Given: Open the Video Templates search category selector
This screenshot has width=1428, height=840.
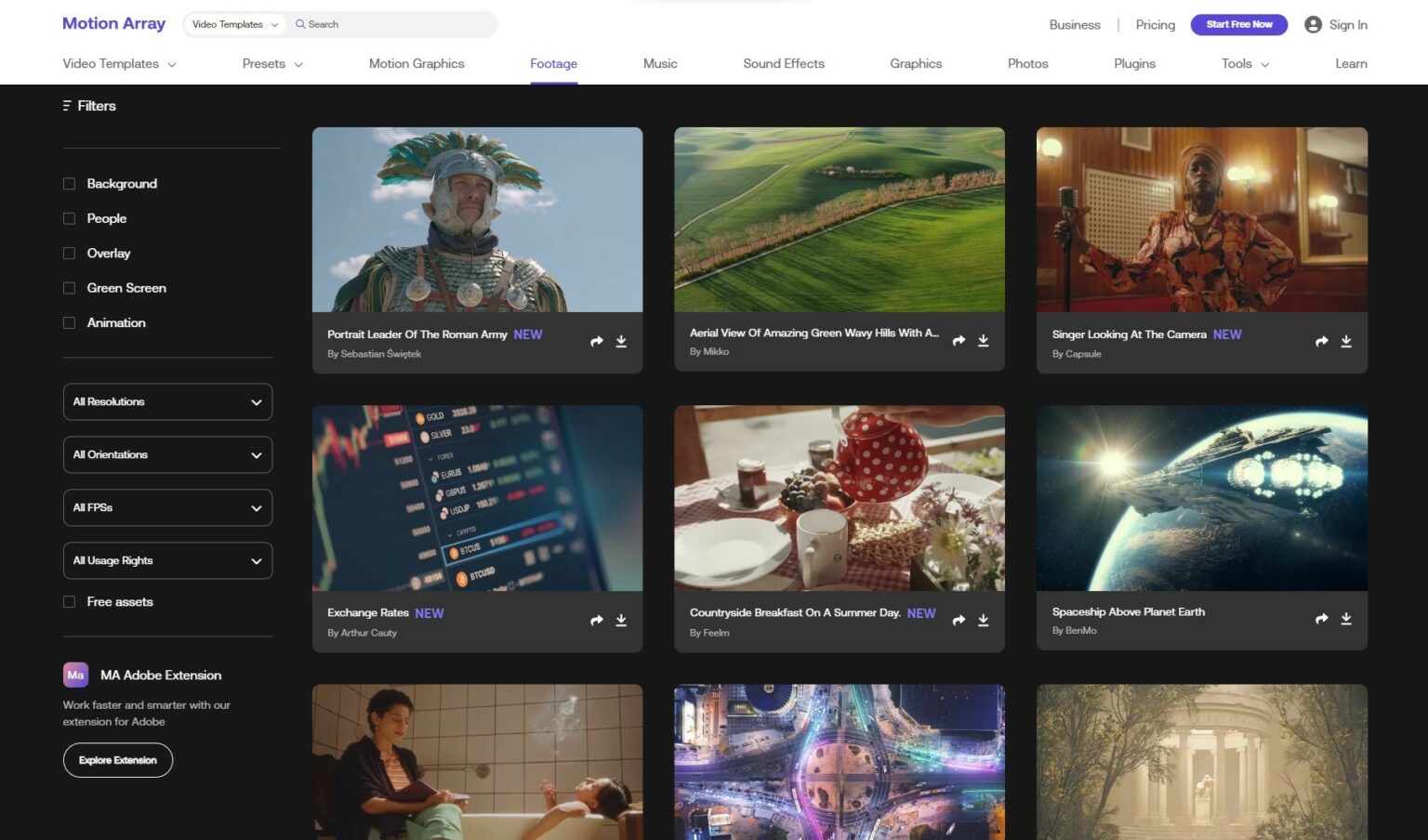Looking at the screenshot, I should (233, 24).
